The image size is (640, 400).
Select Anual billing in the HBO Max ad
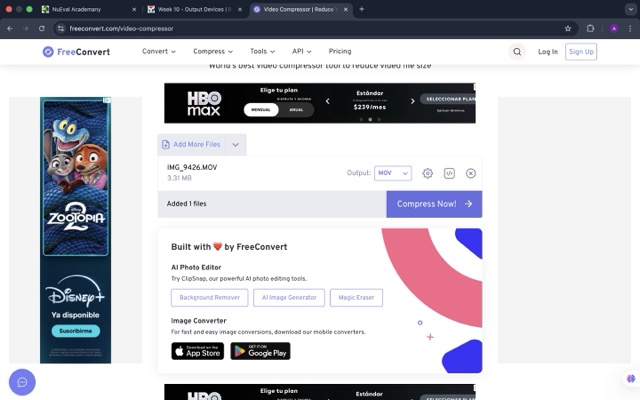pos(296,110)
